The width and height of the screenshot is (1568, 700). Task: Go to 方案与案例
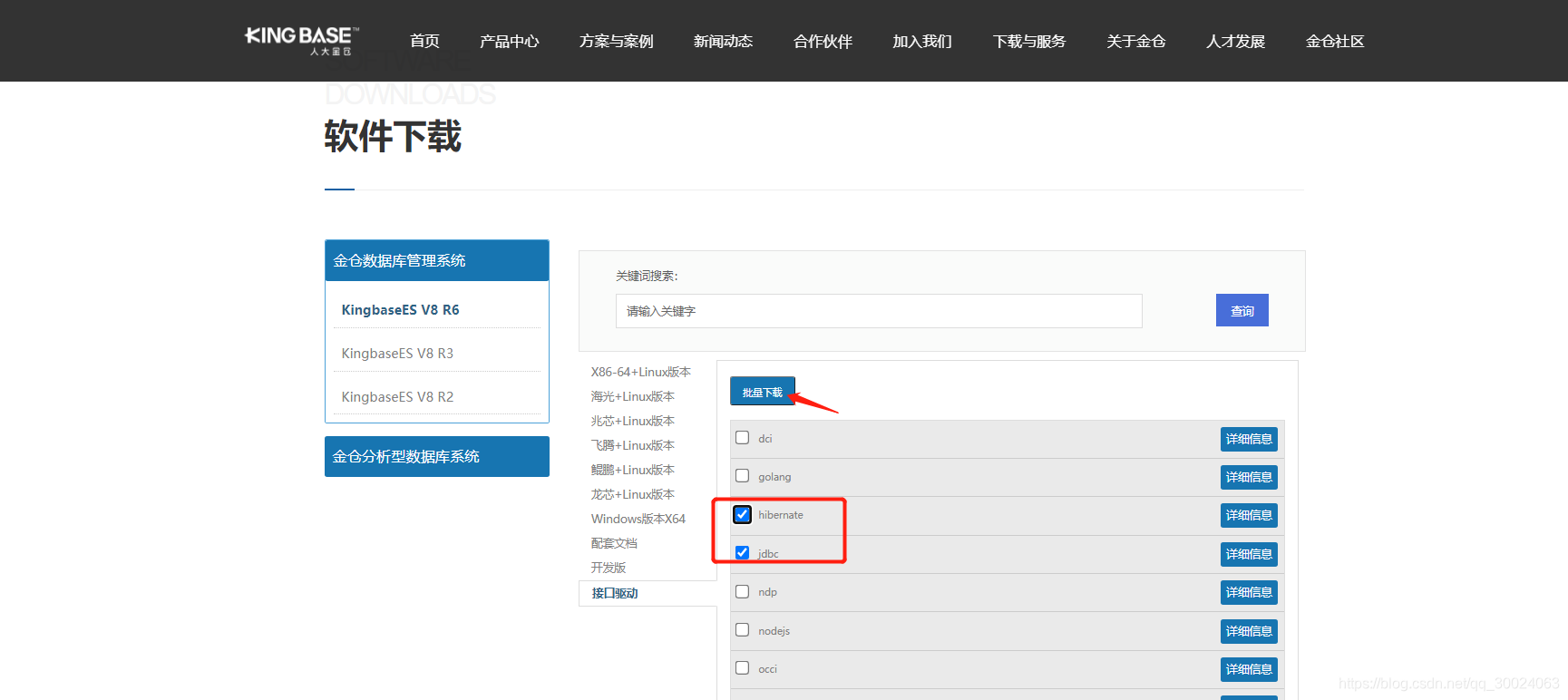click(x=616, y=42)
